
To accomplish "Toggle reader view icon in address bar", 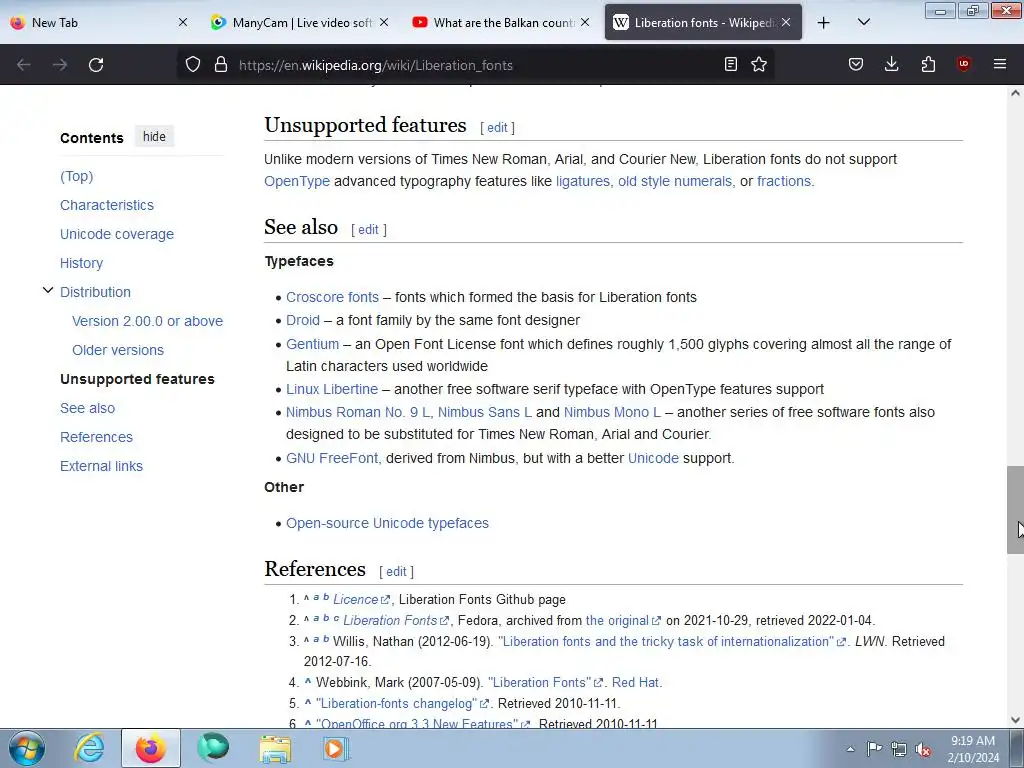I will tap(731, 64).
